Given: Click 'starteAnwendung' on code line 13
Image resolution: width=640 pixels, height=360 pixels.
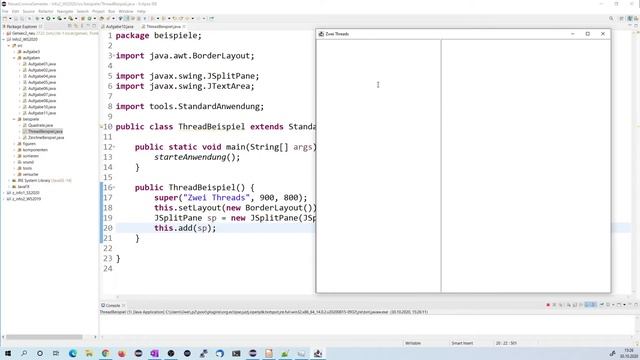Looking at the screenshot, I should 190,157.
